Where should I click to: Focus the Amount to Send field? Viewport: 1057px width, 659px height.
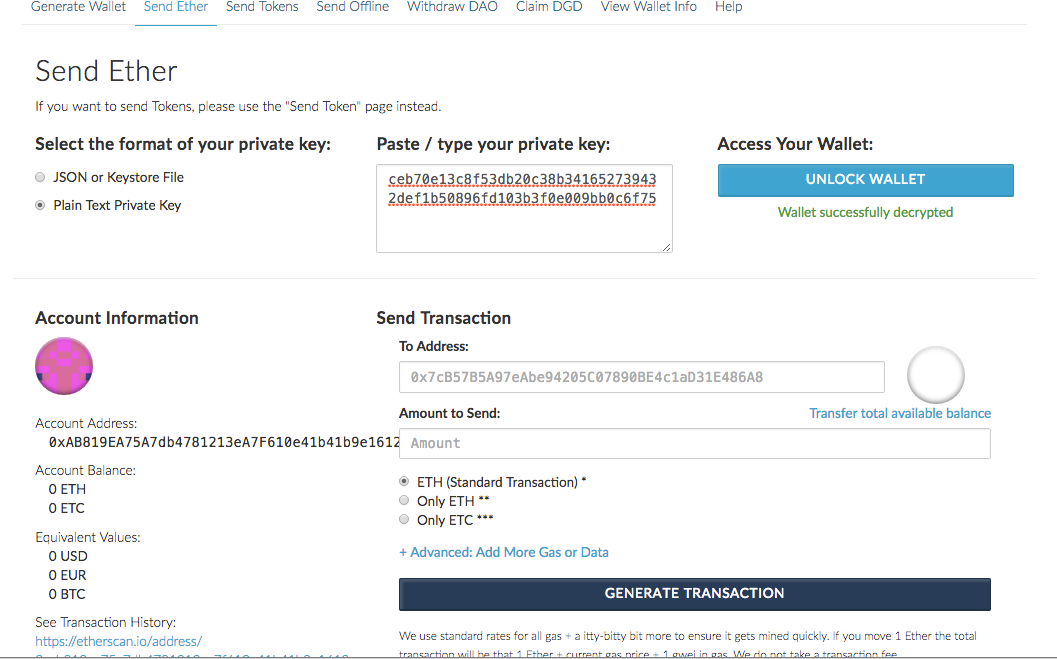[x=694, y=443]
